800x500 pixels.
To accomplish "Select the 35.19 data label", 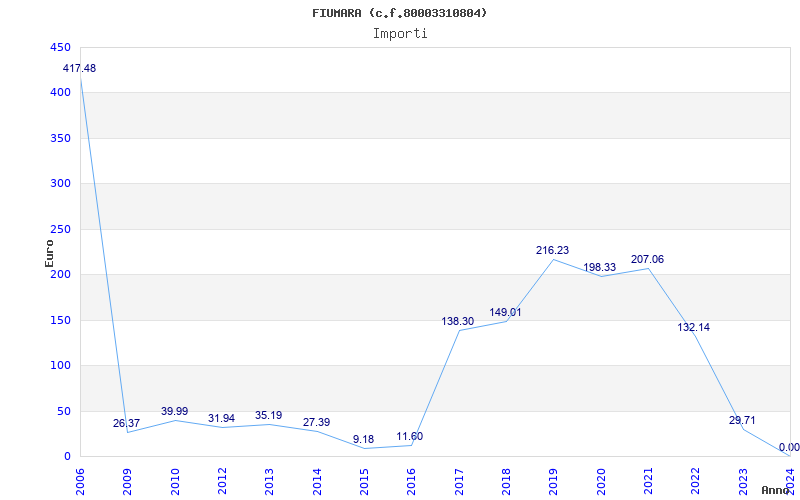I will pyautogui.click(x=268, y=415).
